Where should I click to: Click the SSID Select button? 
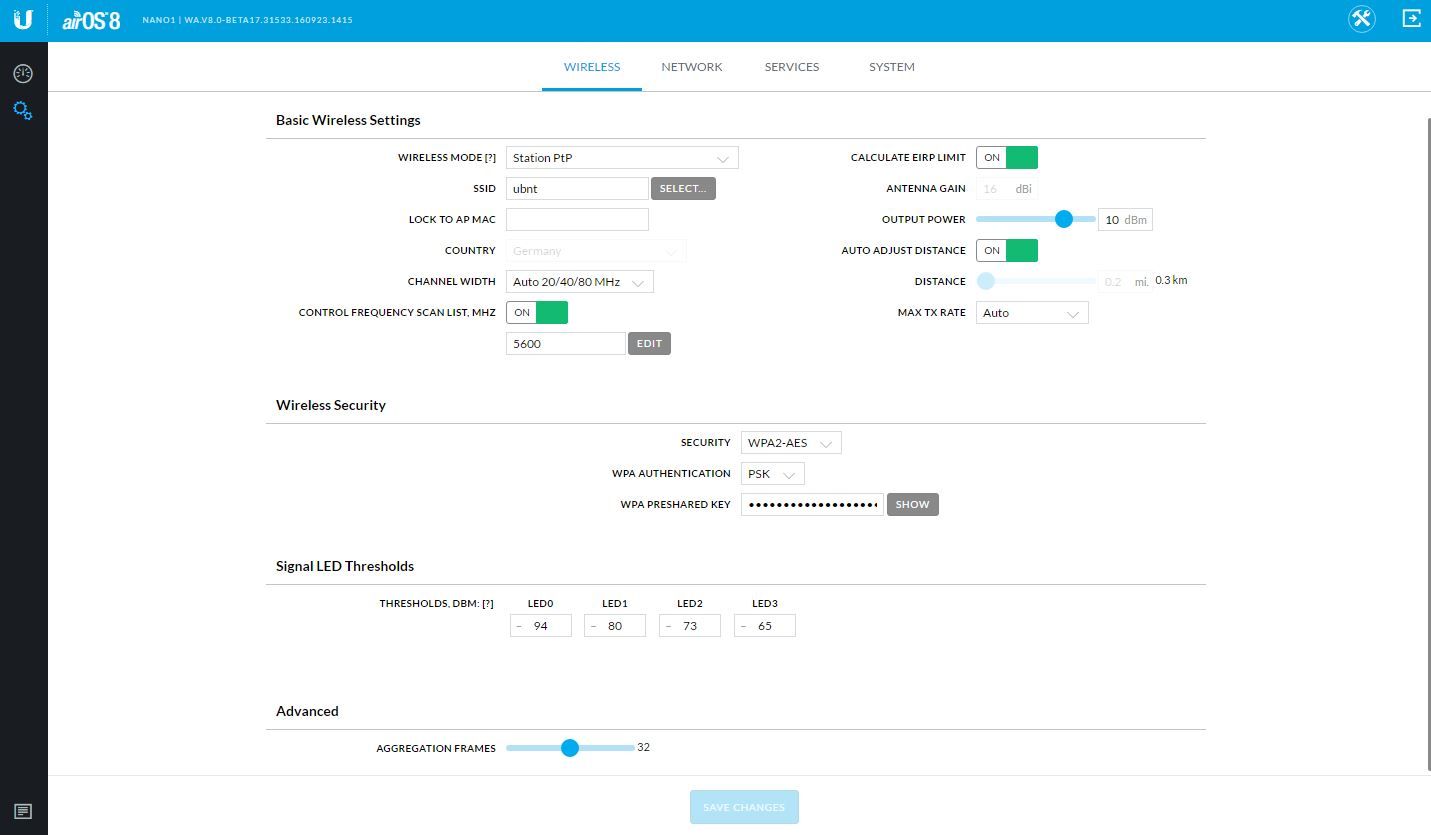(683, 188)
